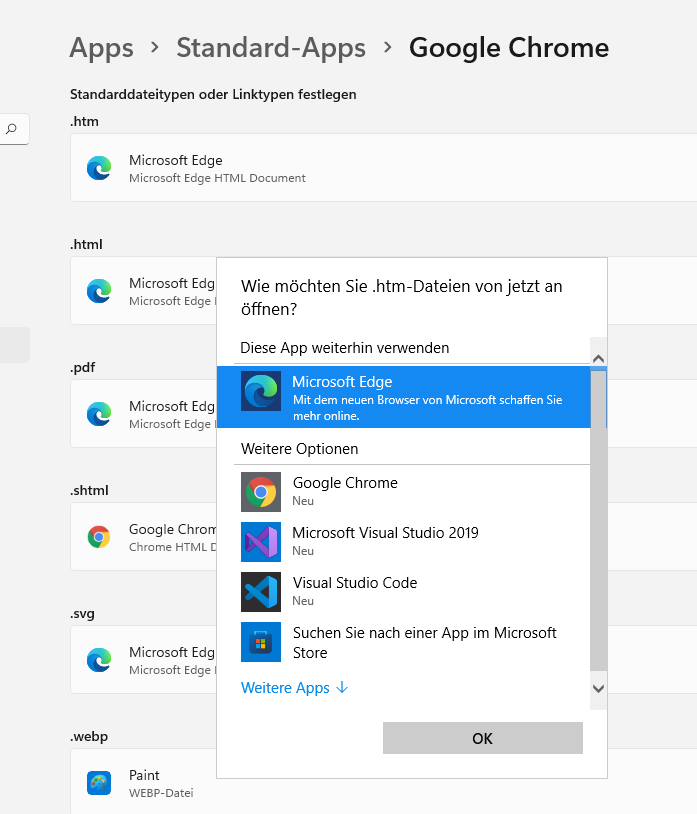The image size is (697, 814).
Task: Go back to Apps in breadcrumb
Action: (102, 48)
